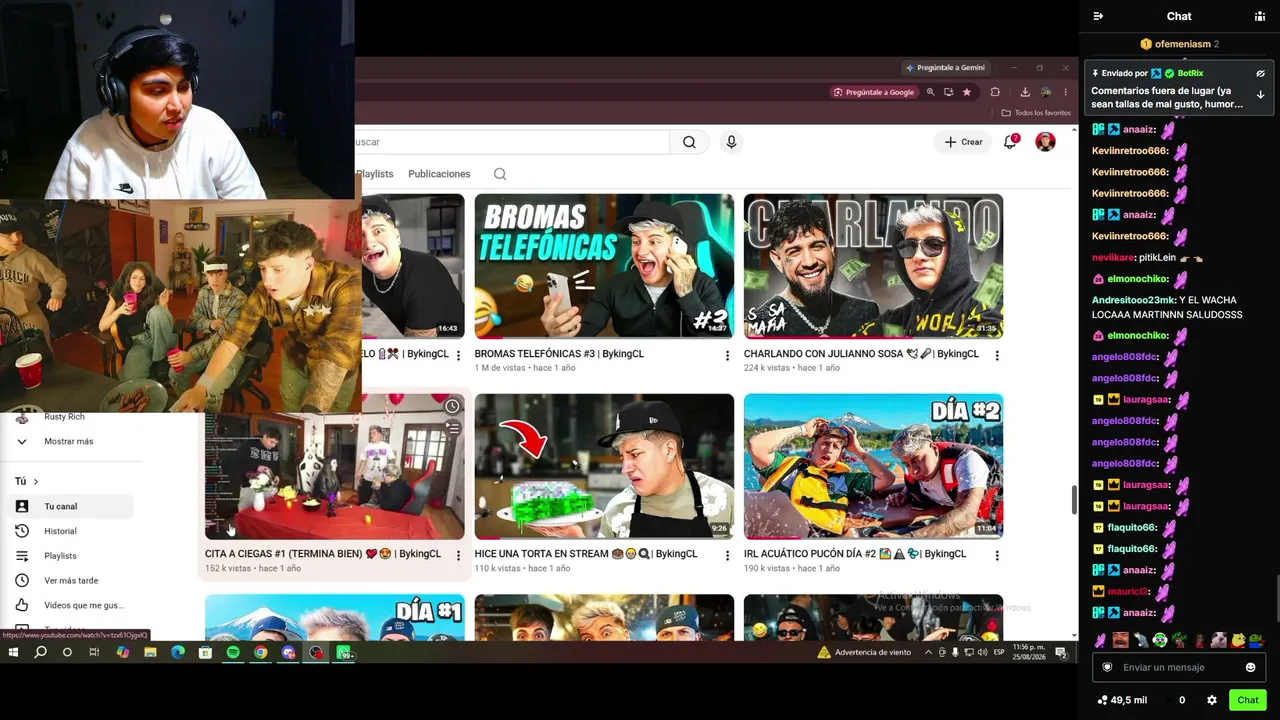Open the chat community users icon

pyautogui.click(x=1260, y=16)
